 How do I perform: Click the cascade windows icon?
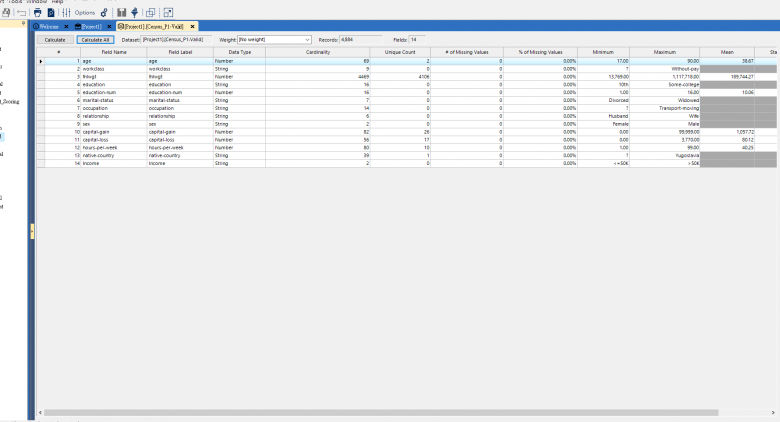(x=150, y=12)
